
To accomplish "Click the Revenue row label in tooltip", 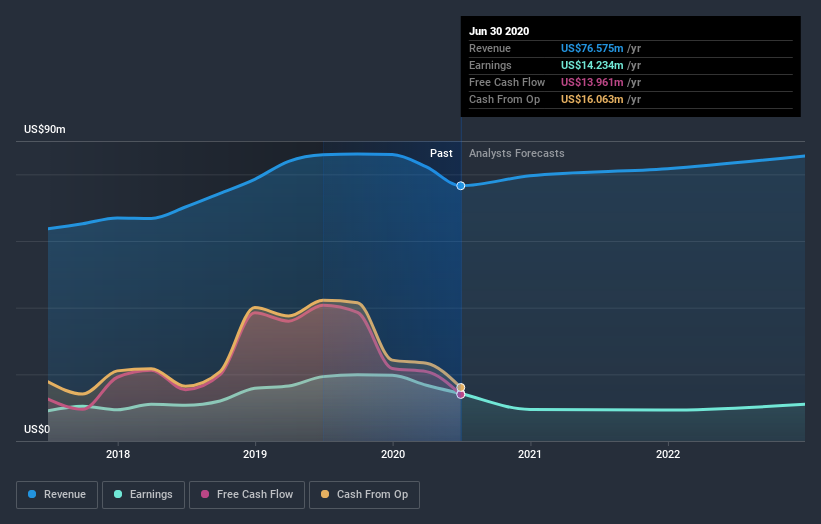I will pyautogui.click(x=490, y=48).
